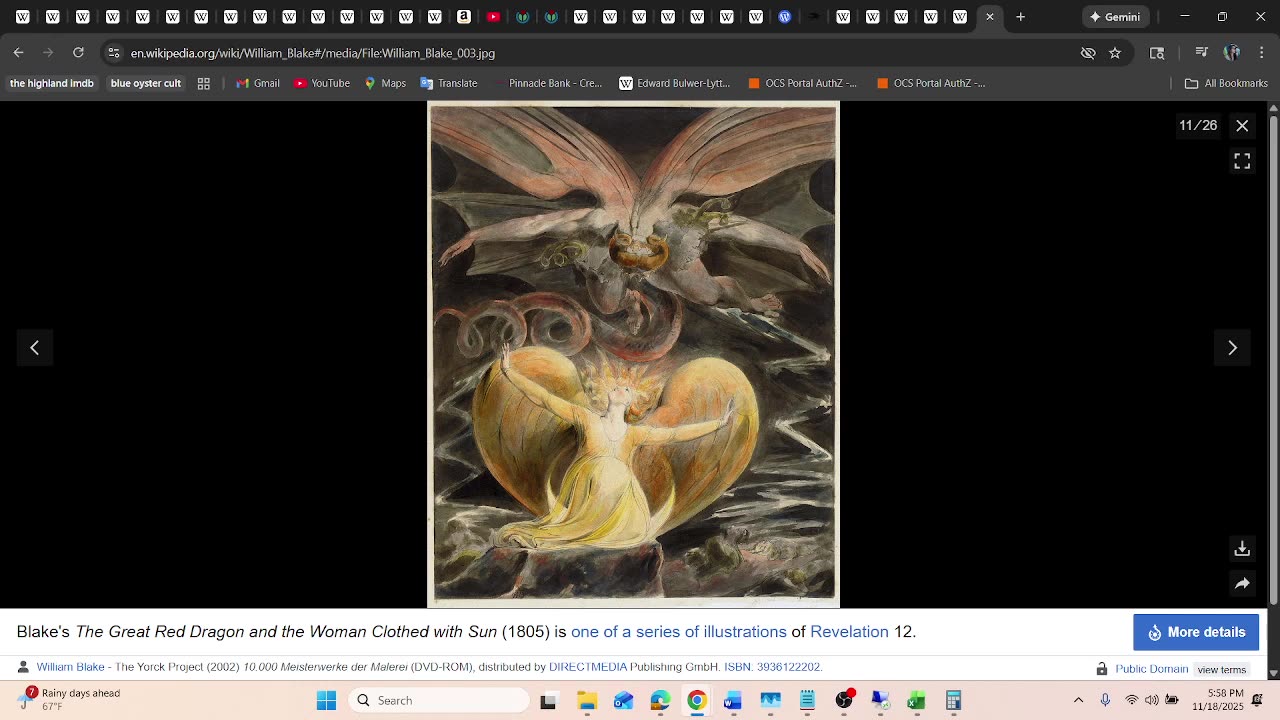1280x720 pixels.
Task: Open Windows Start menu
Action: [x=326, y=700]
